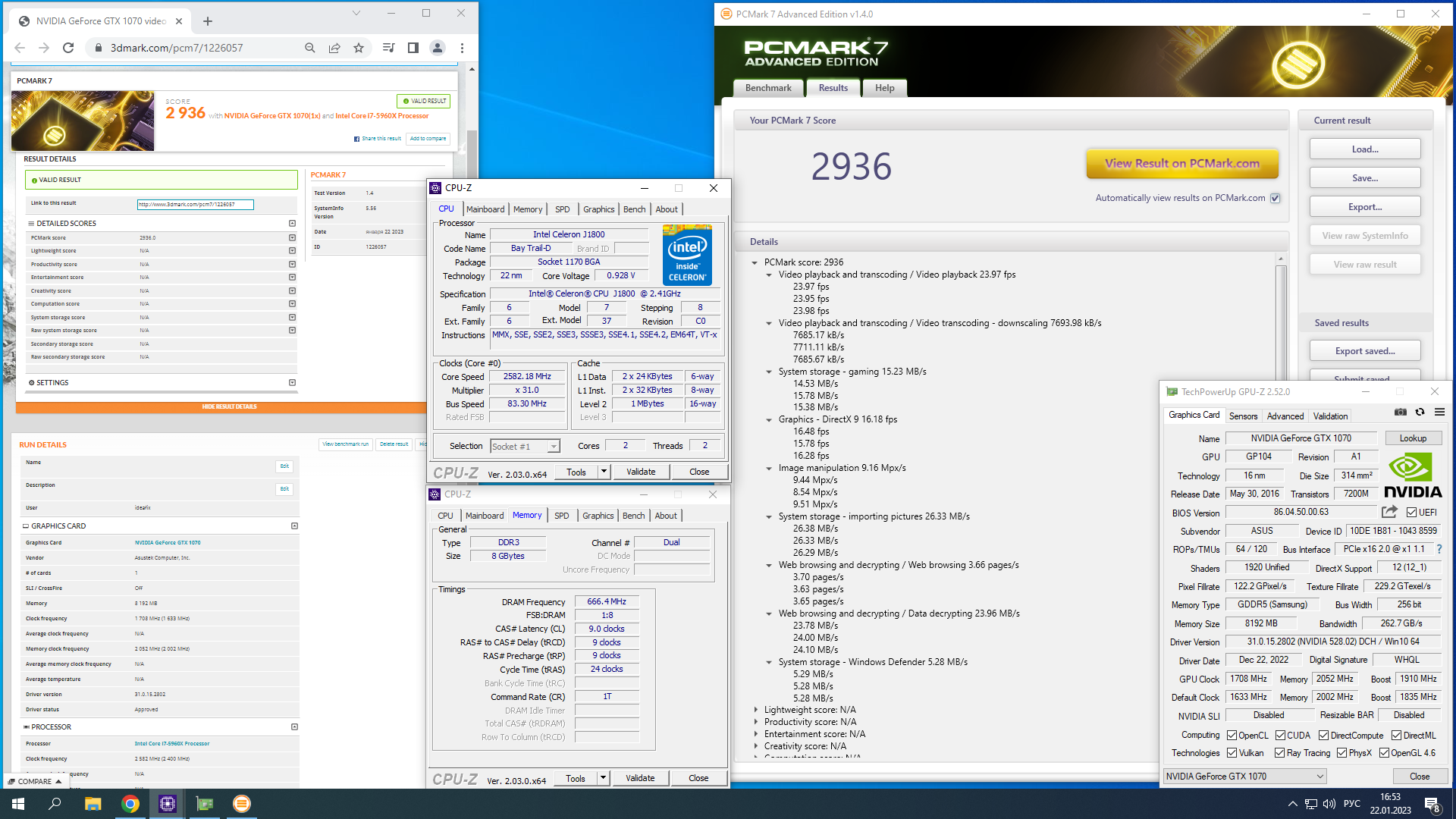This screenshot has height=819, width=1456.
Task: Click the link to this result URL field
Action: point(196,204)
